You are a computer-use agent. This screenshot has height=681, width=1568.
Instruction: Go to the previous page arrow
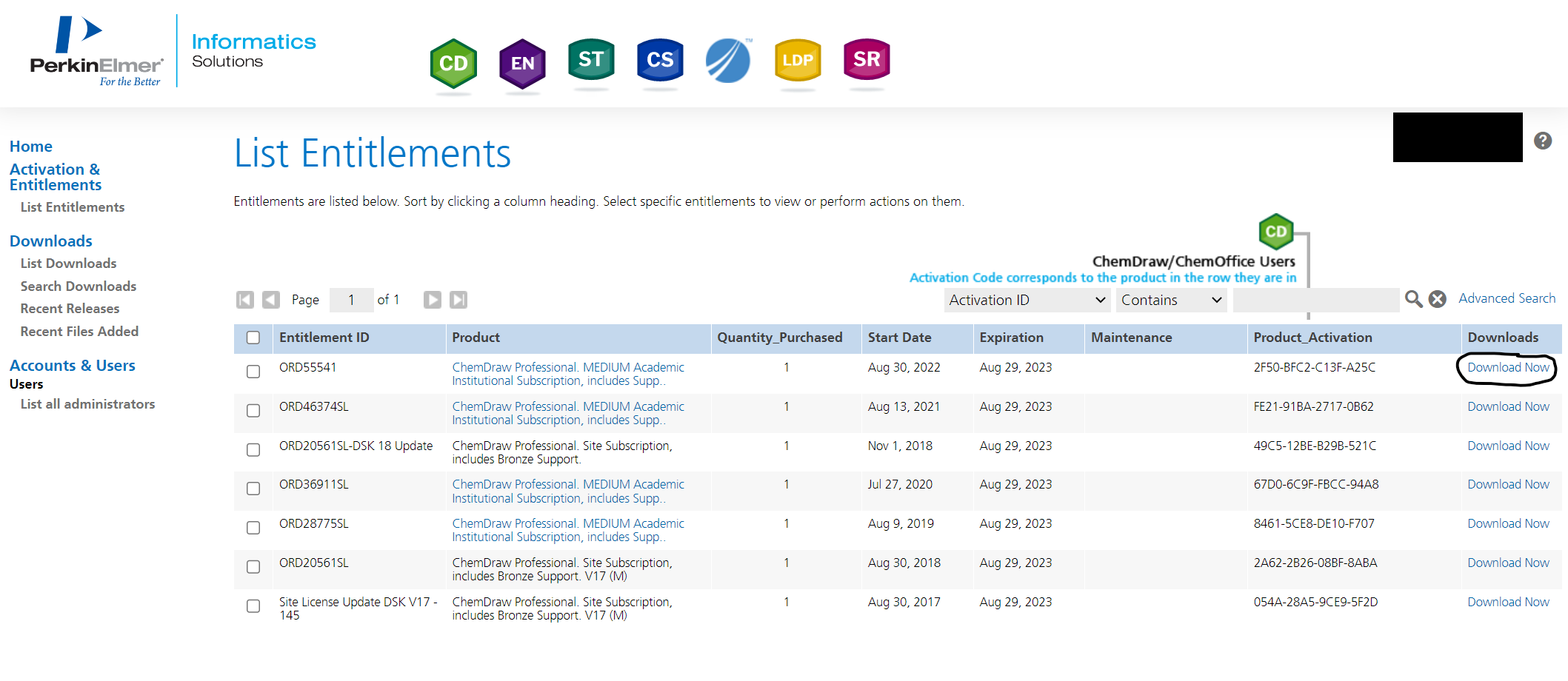pyautogui.click(x=271, y=300)
